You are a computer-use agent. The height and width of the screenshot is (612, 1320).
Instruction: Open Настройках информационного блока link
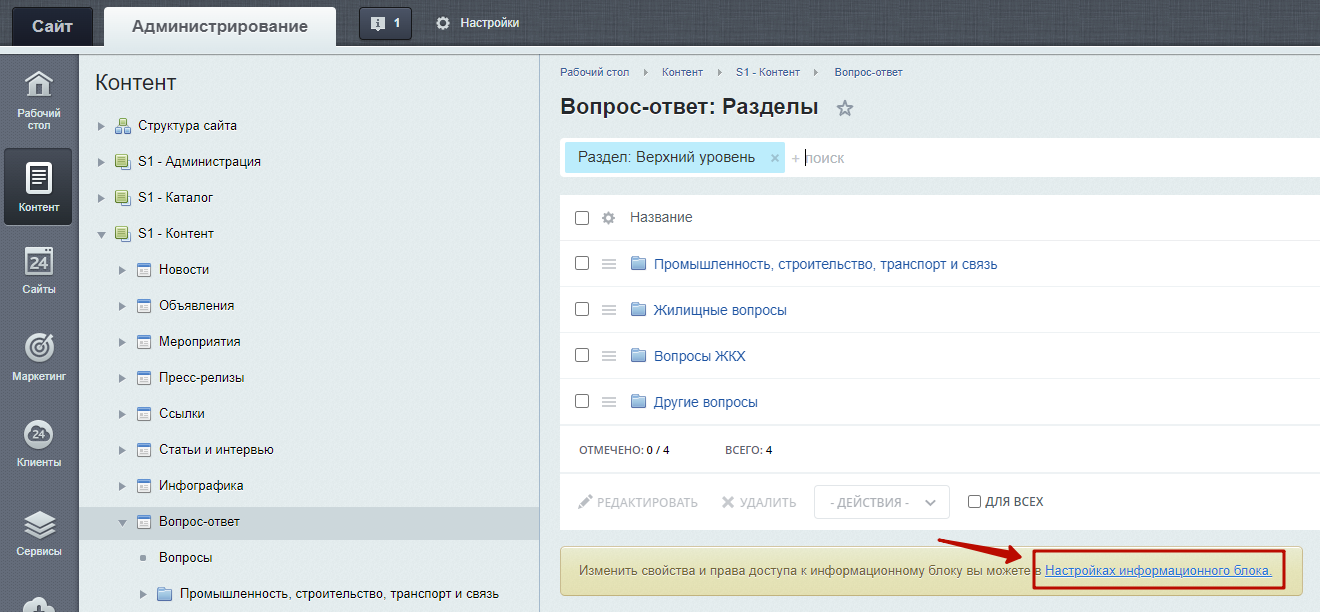point(1158,571)
